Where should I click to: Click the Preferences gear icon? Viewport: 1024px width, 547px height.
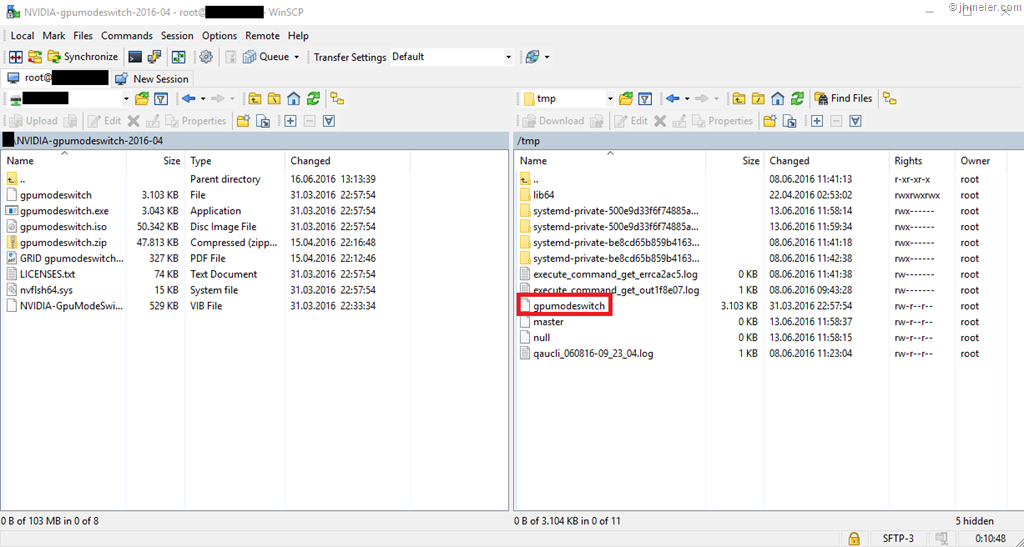point(206,57)
